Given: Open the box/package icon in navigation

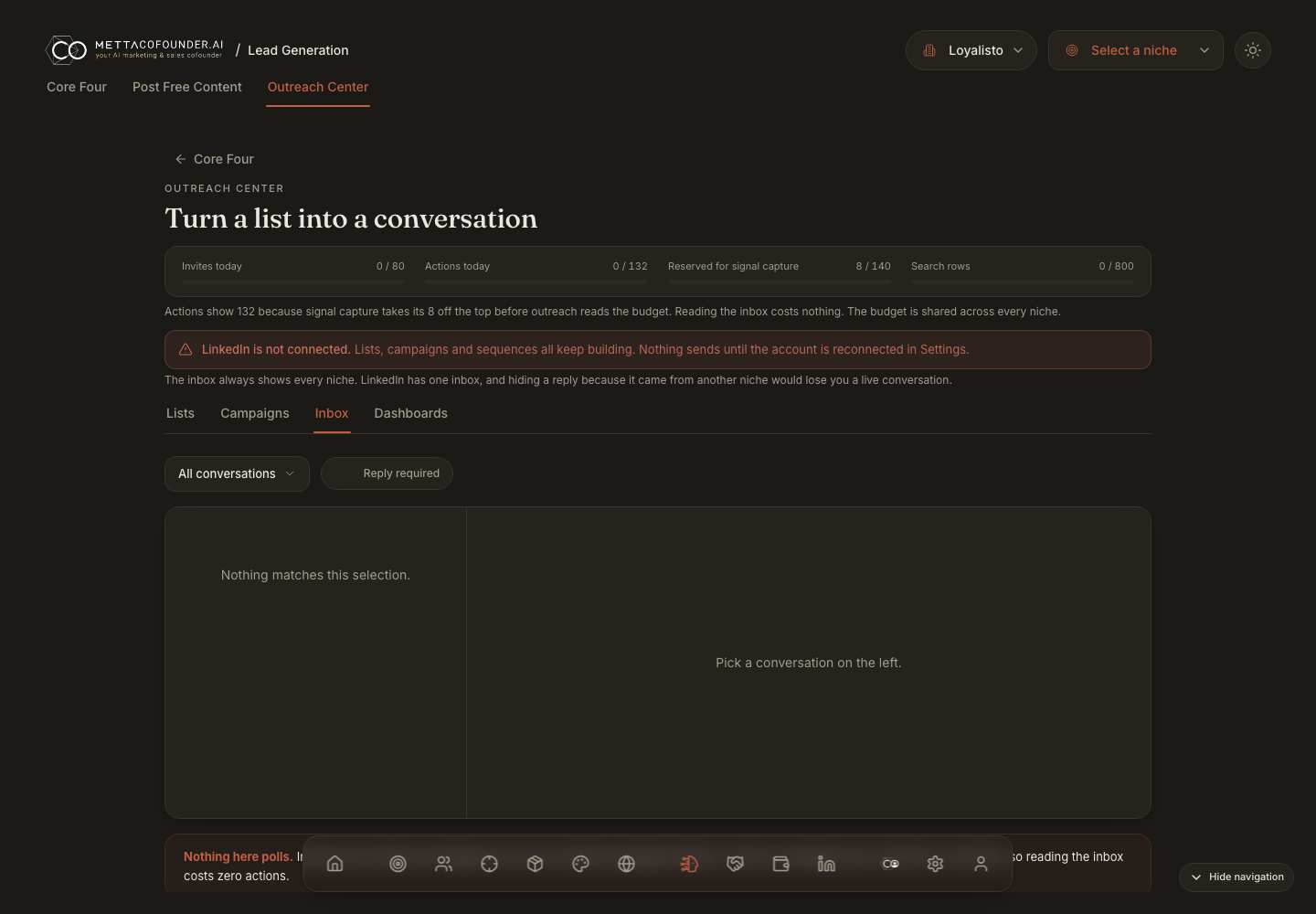Looking at the screenshot, I should pos(535,864).
